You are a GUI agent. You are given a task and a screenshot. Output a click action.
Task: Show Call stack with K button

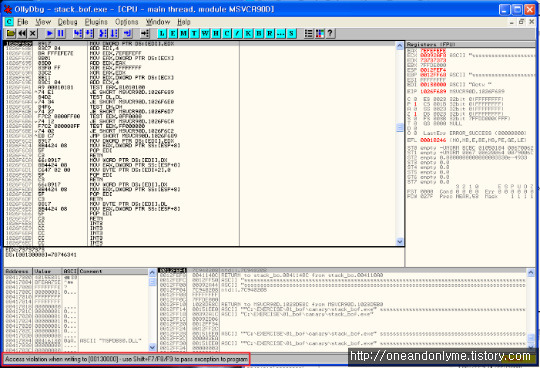point(248,33)
